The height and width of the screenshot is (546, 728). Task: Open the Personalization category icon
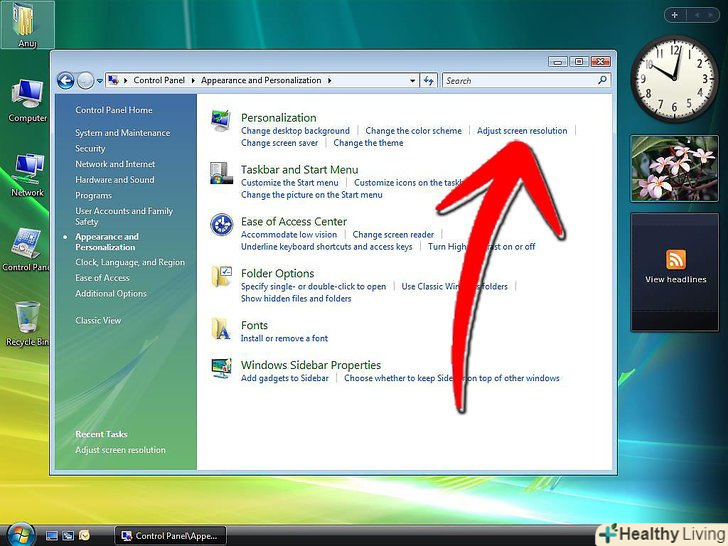tap(221, 120)
